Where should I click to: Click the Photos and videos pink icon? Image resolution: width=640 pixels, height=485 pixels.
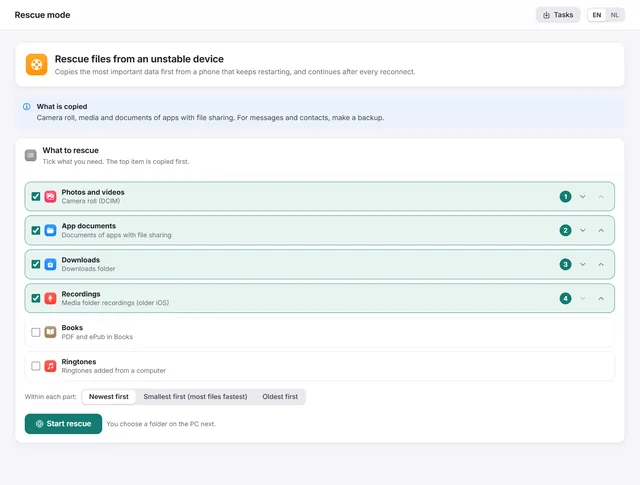[50, 196]
